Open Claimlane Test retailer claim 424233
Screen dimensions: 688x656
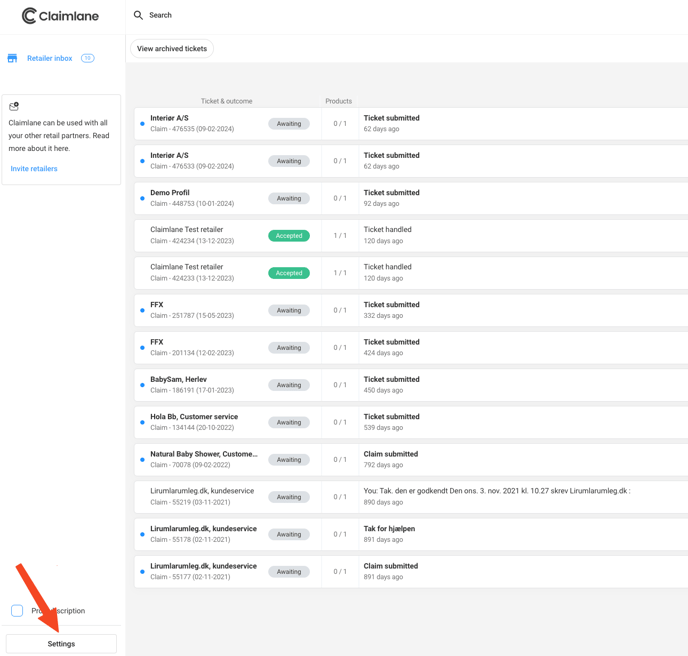pos(411,273)
